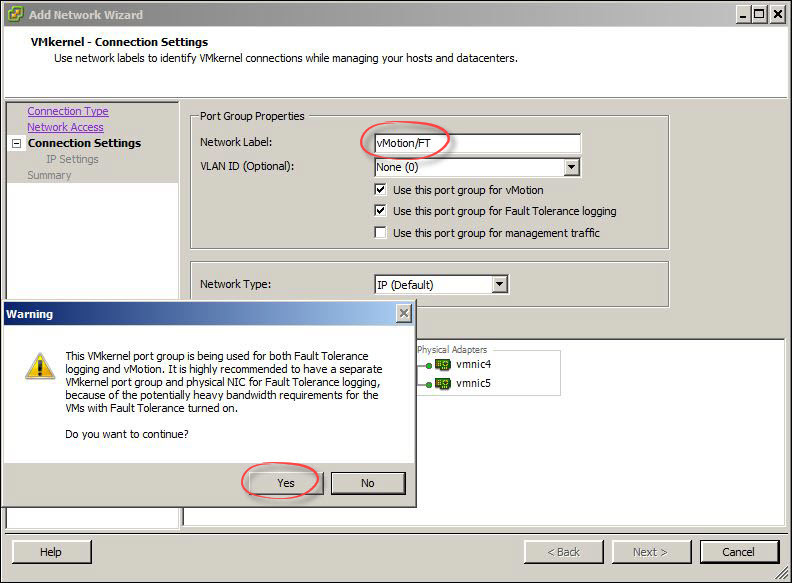Image resolution: width=792 pixels, height=583 pixels.
Task: Select Connection Settings step in sidebar
Action: 84,143
